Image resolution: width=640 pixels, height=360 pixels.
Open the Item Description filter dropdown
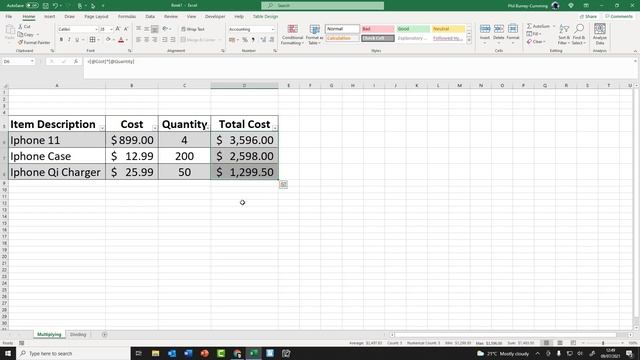pos(102,128)
